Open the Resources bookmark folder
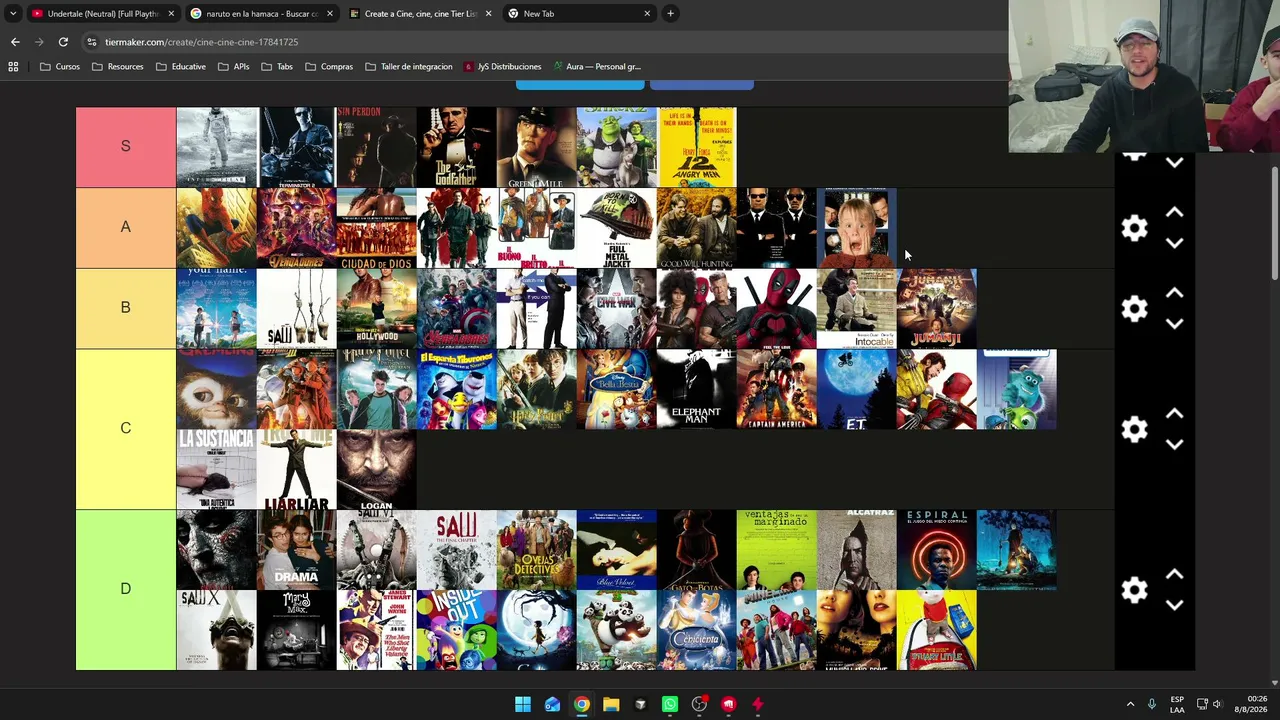This screenshot has height=720, width=1280. pyautogui.click(x=117, y=67)
